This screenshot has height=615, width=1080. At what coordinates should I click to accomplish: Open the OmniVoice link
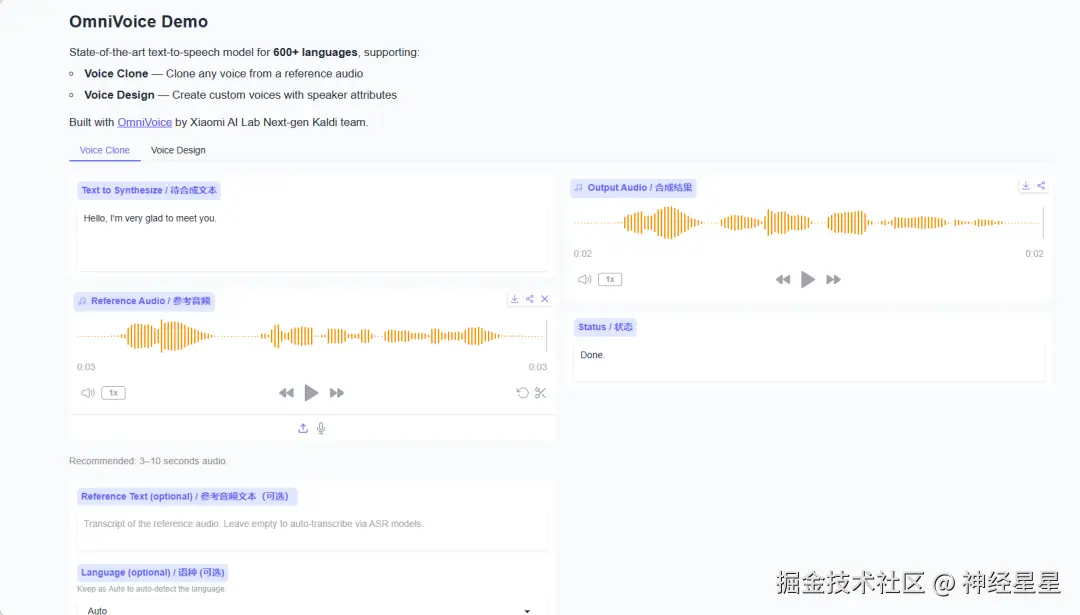[x=145, y=122]
